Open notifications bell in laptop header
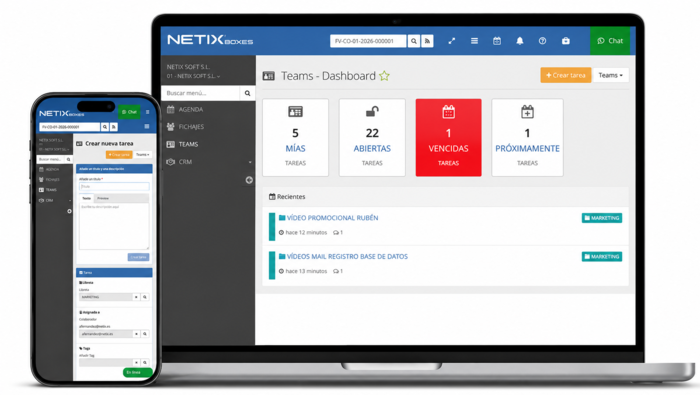This screenshot has width=700, height=395. 520,41
